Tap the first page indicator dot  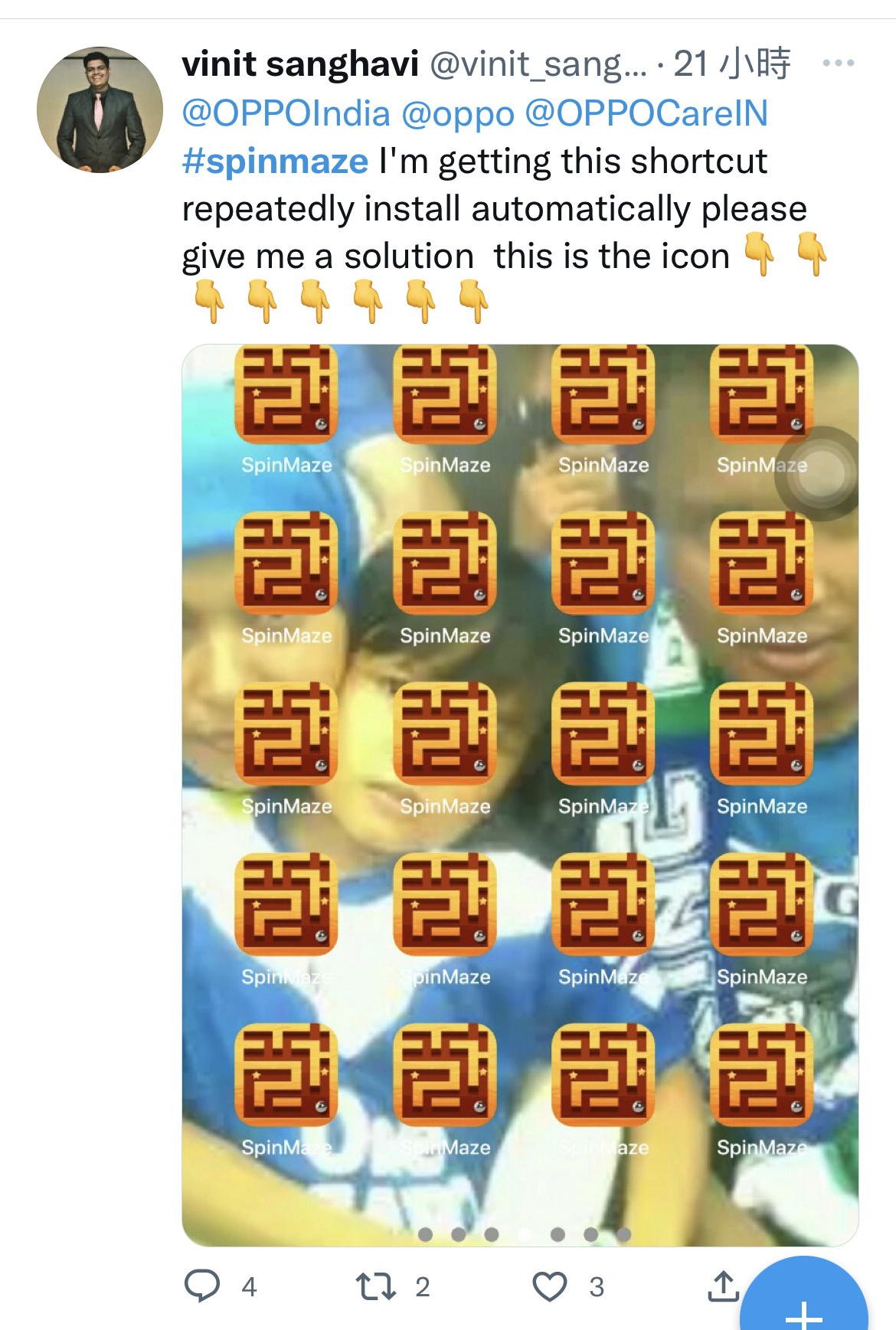click(426, 1234)
